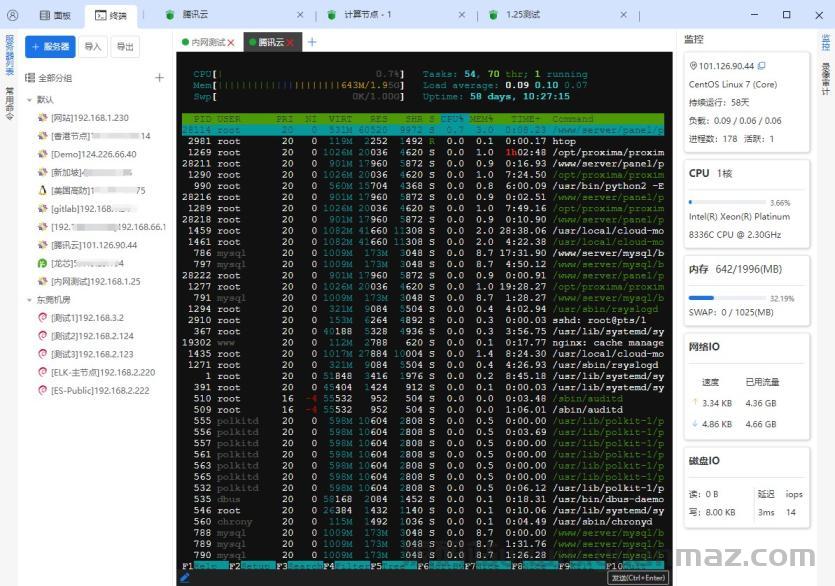
Task: Click the 全部分组 group list icon
Action: (30, 78)
